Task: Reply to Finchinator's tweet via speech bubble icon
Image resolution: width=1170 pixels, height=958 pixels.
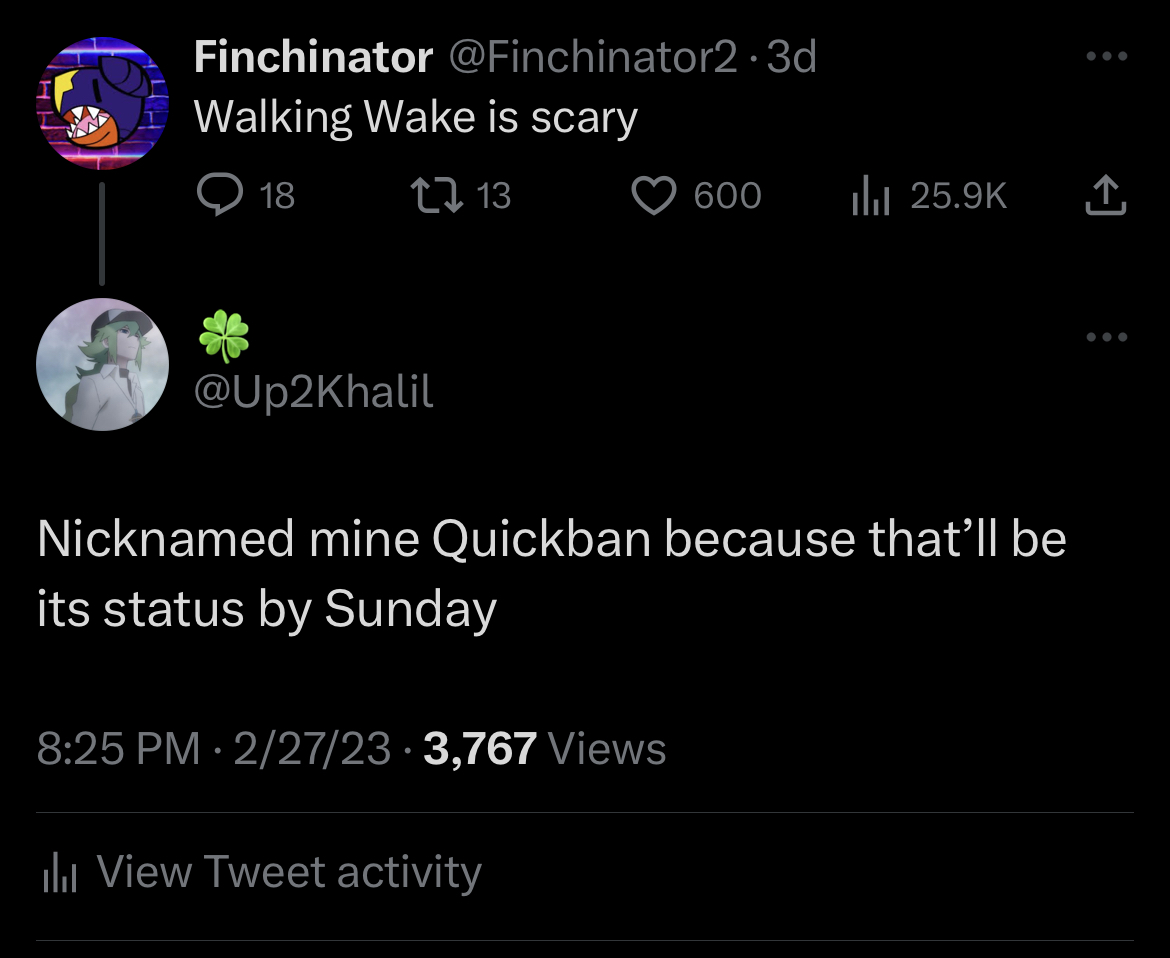Action: tap(218, 195)
